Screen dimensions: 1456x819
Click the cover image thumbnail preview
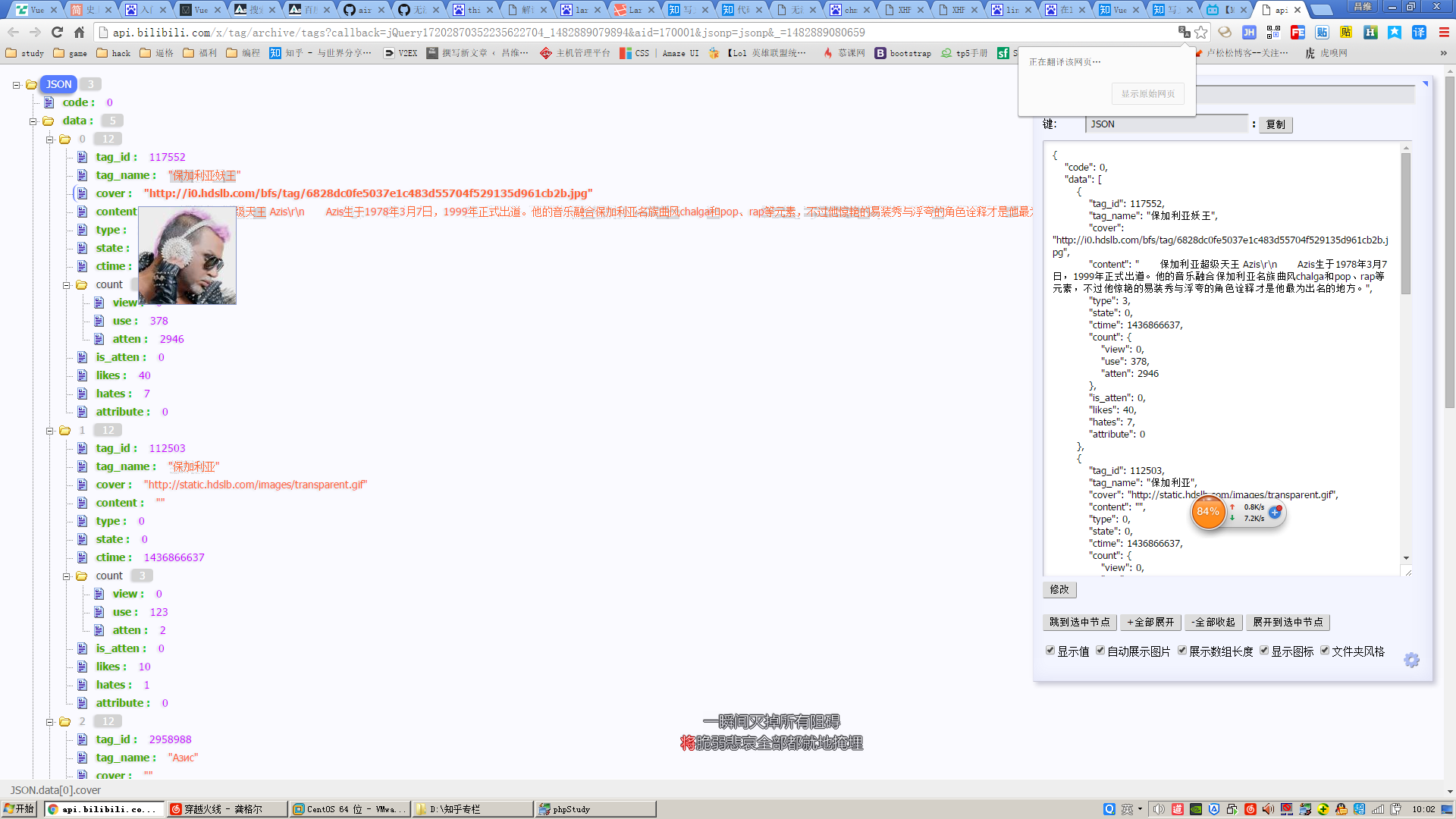(187, 256)
